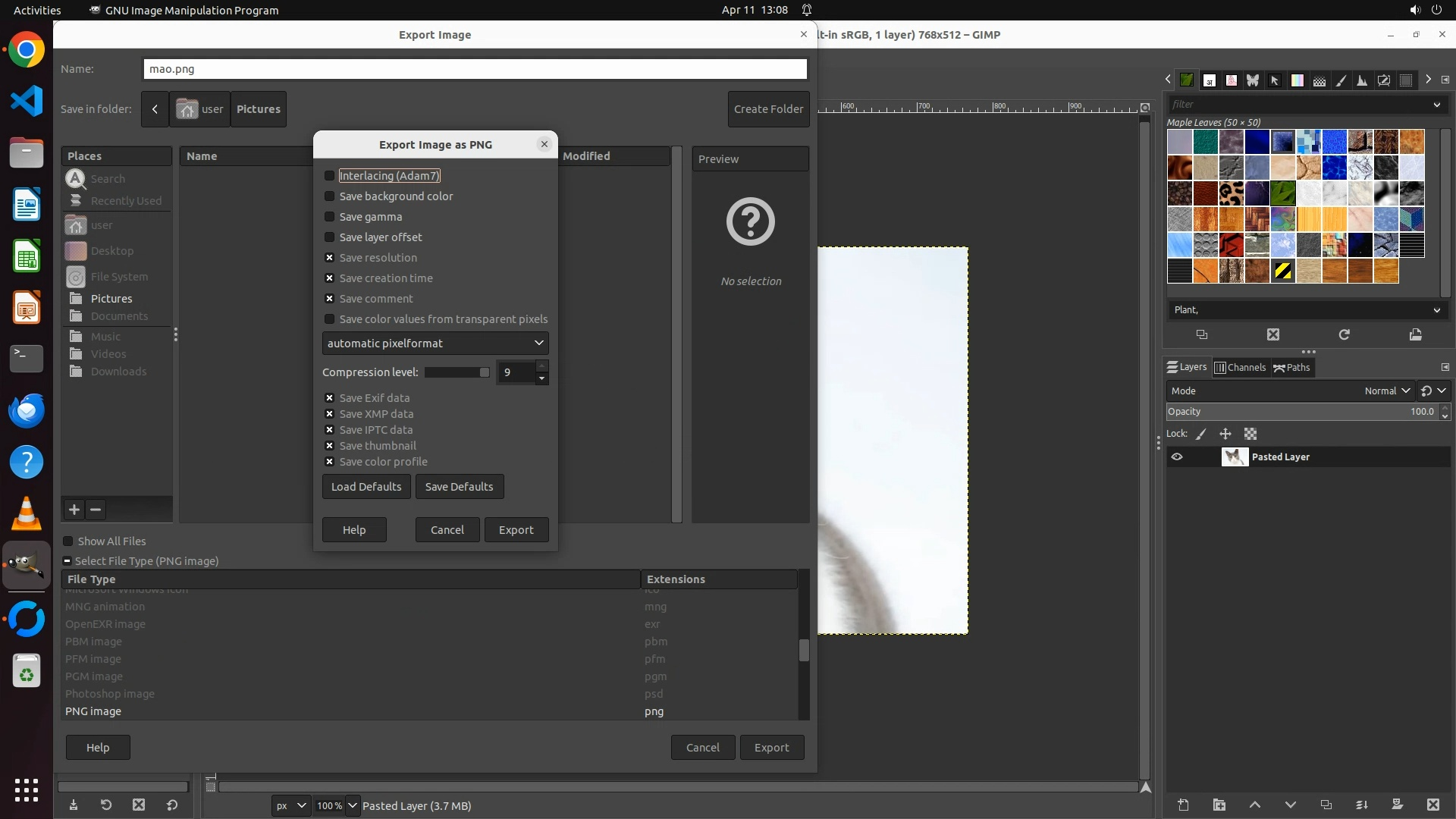This screenshot has width=1456, height=819.
Task: Open the automatic pixelformat dropdown
Action: coord(435,344)
